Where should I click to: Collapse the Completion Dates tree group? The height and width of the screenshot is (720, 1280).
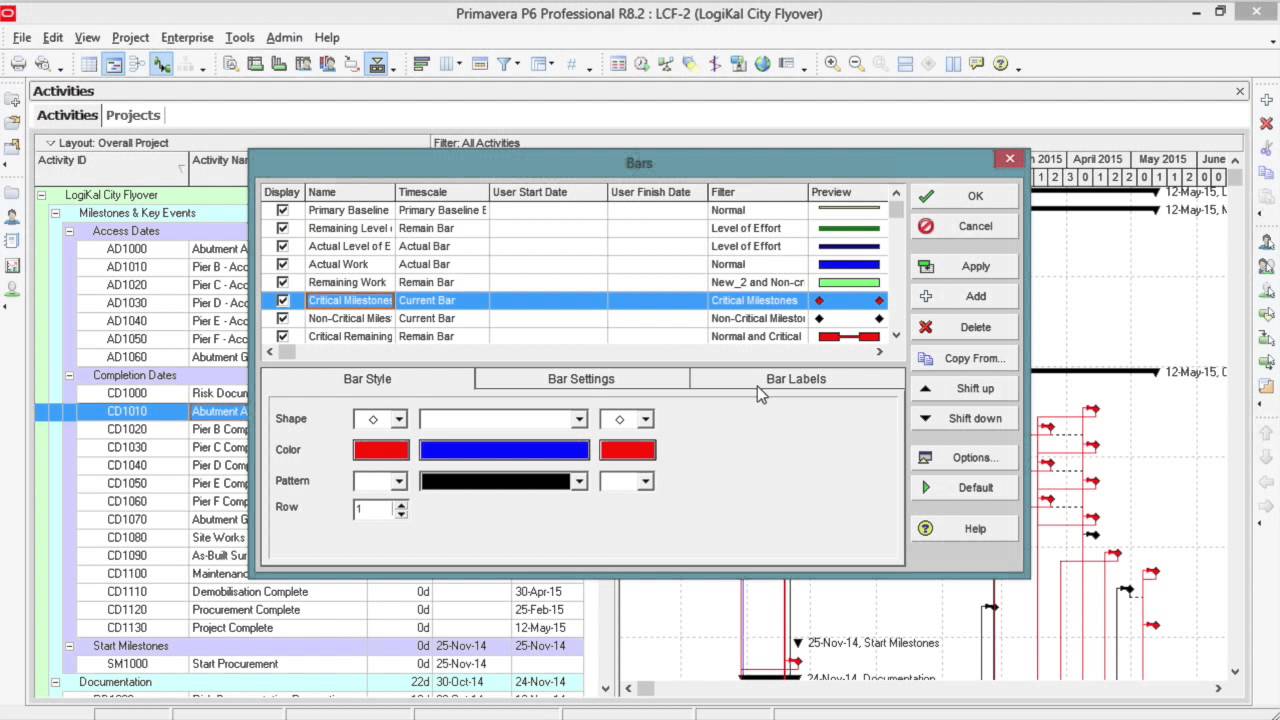point(70,375)
